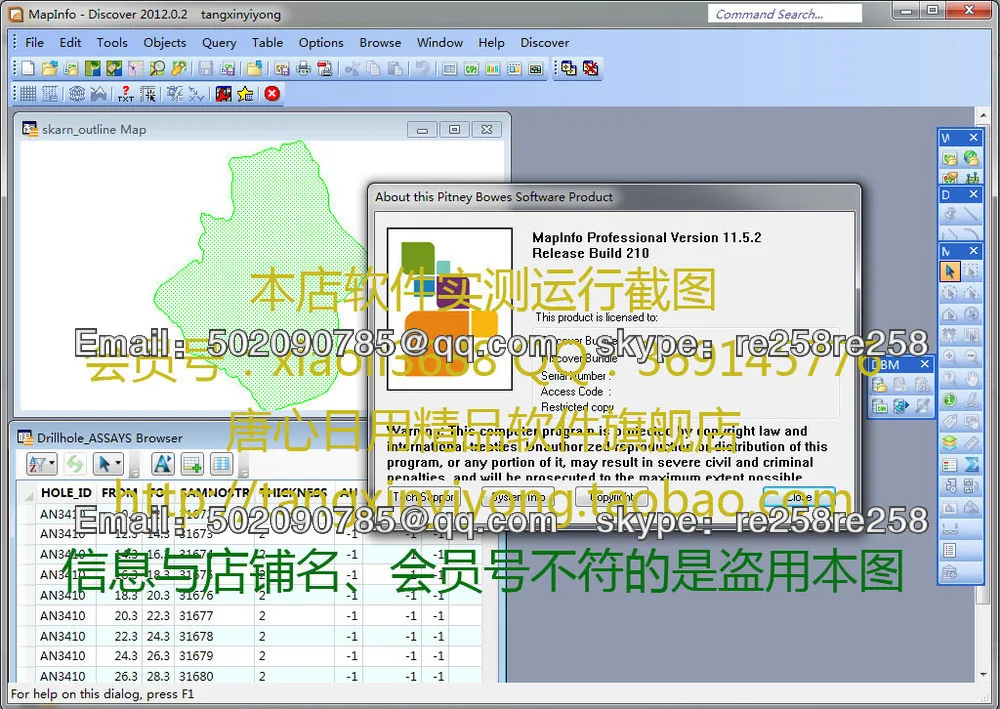Open the Tools menu
The height and width of the screenshot is (709, 1000).
(112, 43)
